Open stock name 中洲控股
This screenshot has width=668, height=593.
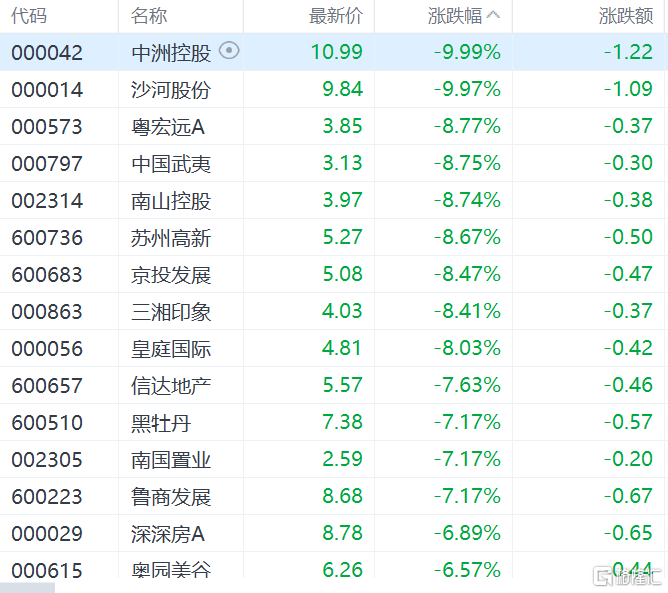(x=171, y=53)
